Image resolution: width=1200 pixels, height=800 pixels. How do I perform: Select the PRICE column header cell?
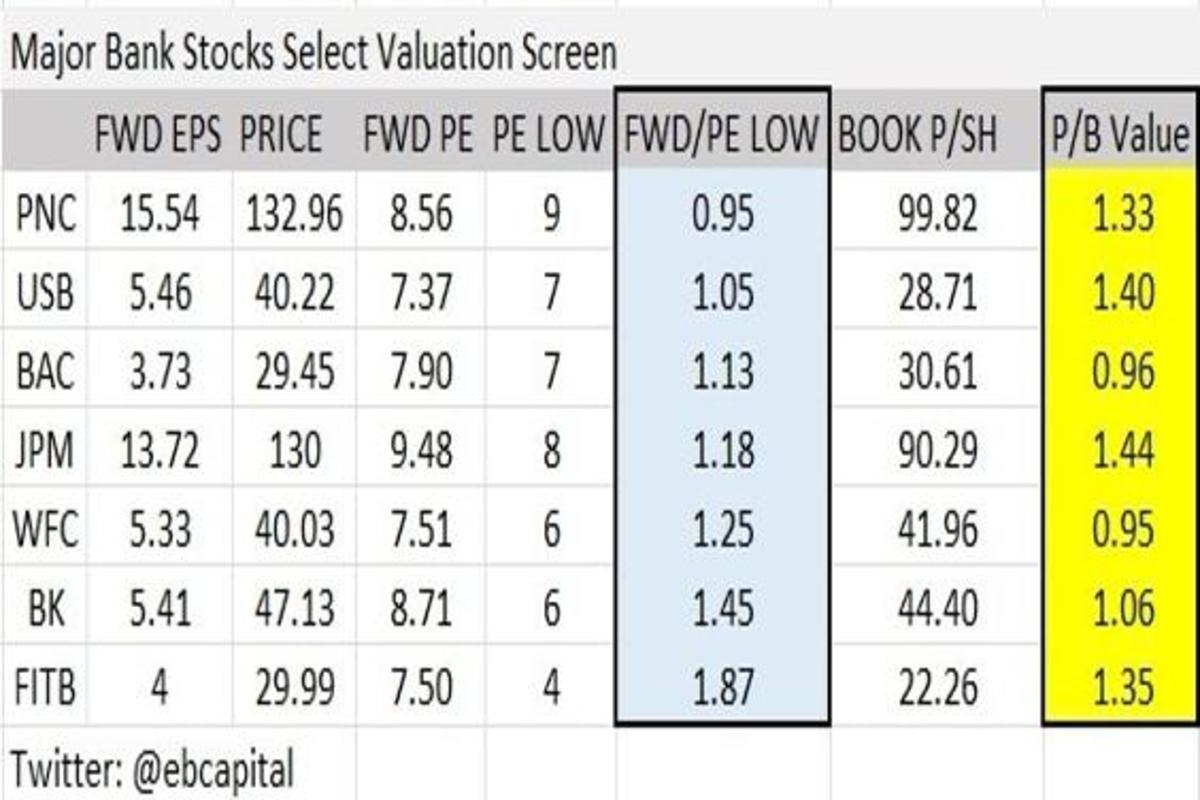[281, 135]
